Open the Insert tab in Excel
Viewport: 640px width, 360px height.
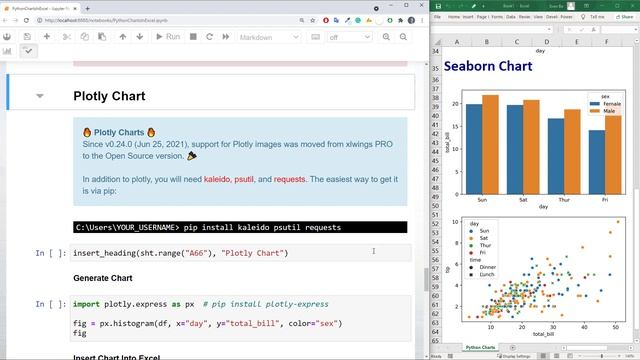coord(468,17)
